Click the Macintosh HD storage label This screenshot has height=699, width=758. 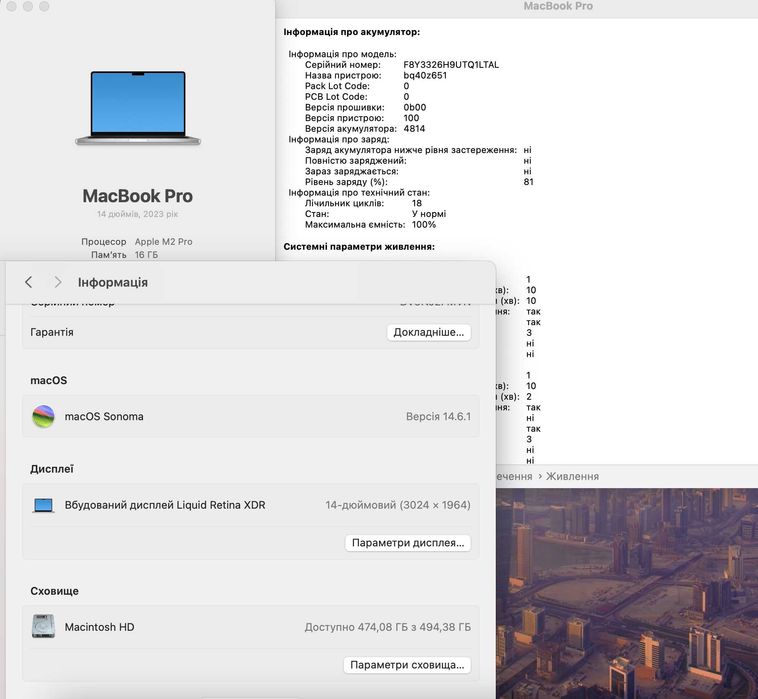click(x=100, y=627)
